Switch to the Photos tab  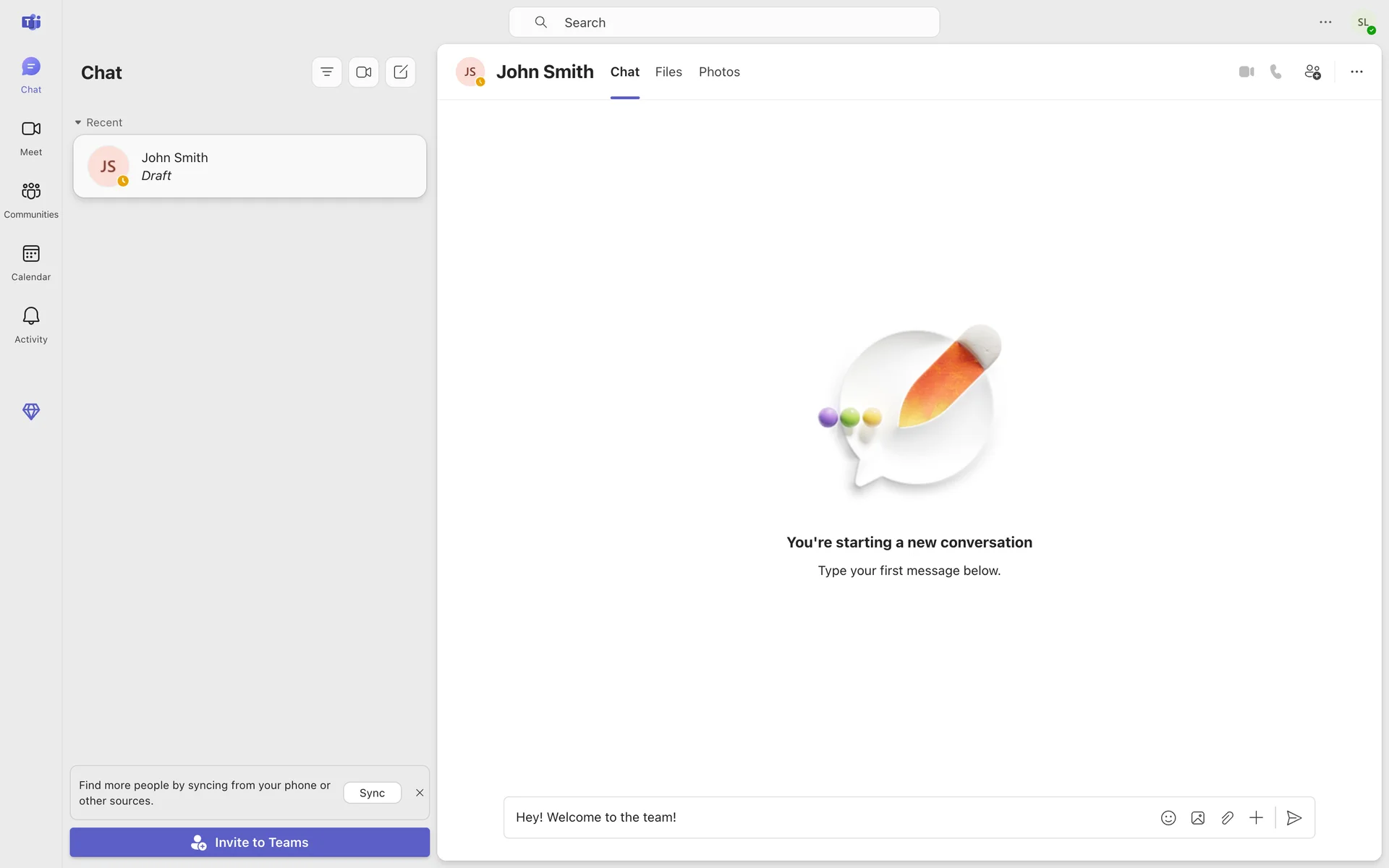(x=719, y=72)
